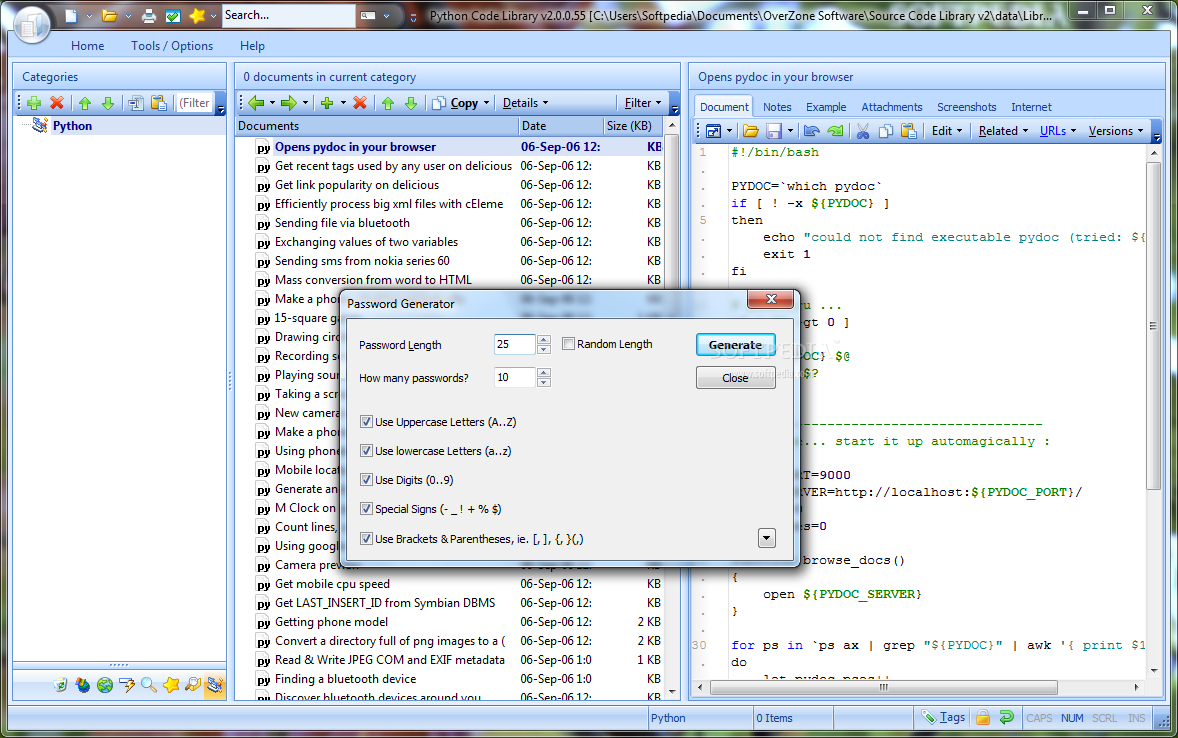Screen dimensions: 1178x738
Task: Click the undo icon in Document toolbar
Action: tap(811, 132)
